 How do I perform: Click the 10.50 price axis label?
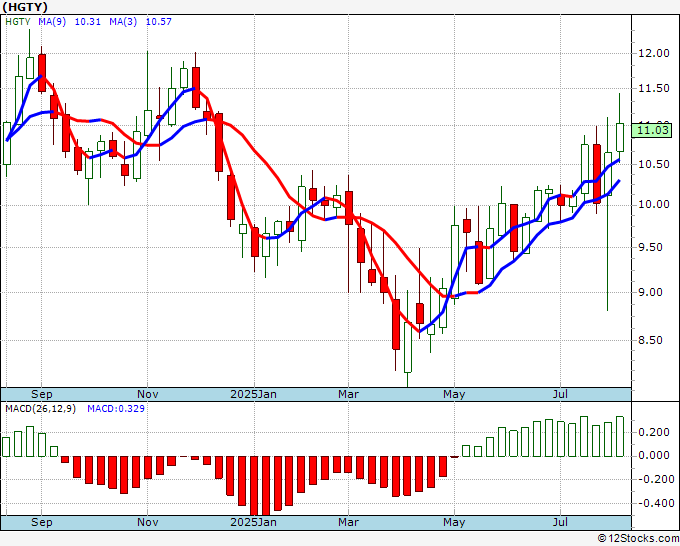[654, 164]
